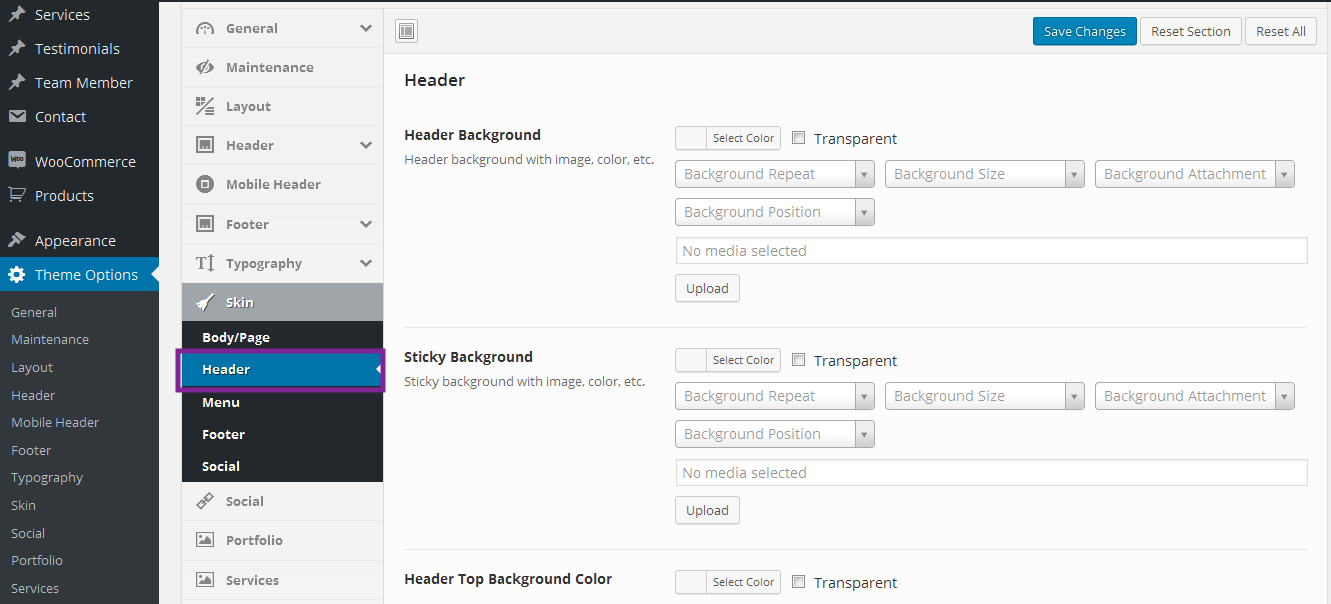Viewport: 1331px width, 604px height.
Task: Click the Theme Options gear icon
Action: (17, 275)
